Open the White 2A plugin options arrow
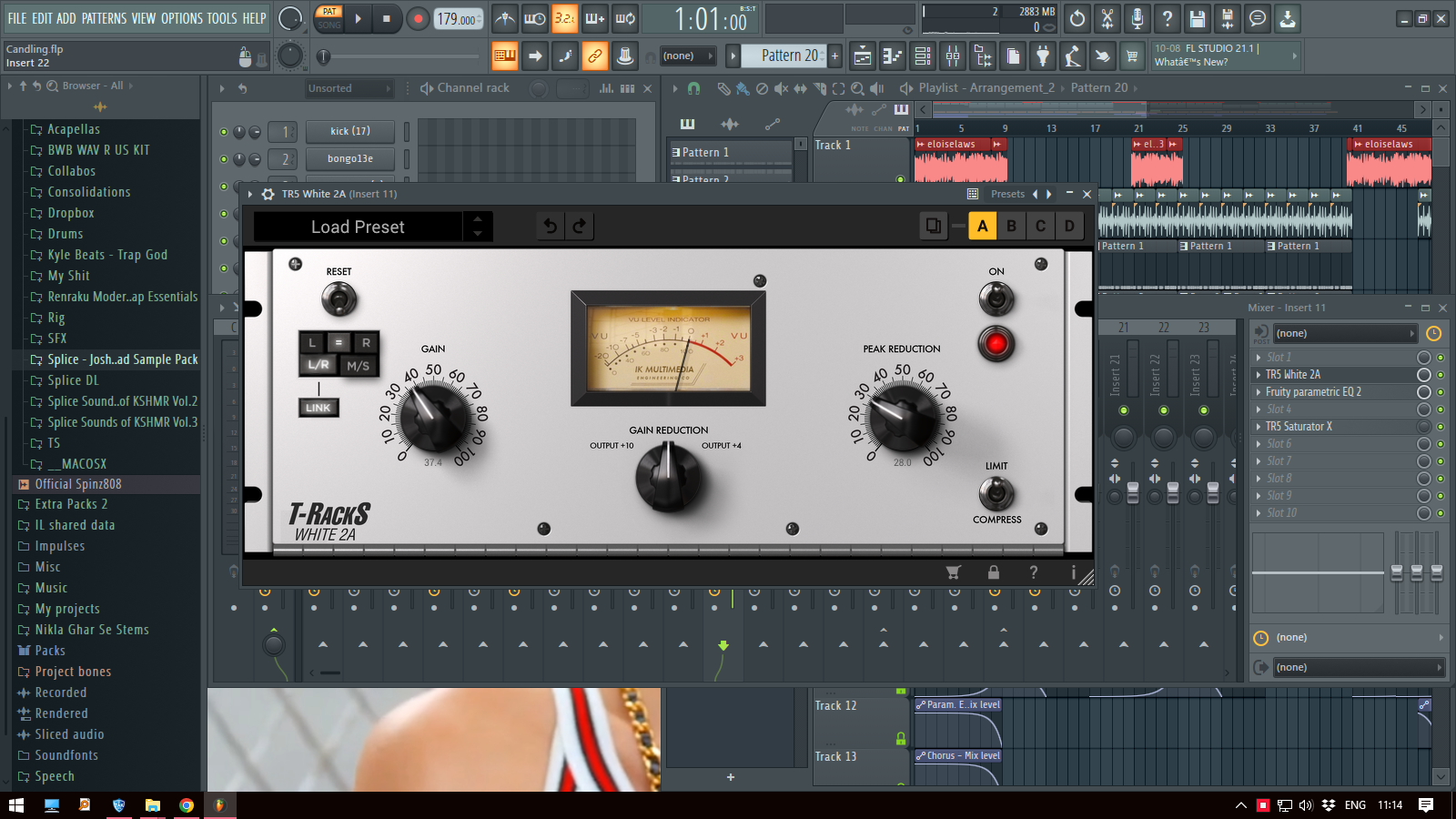1456x819 pixels. coord(250,194)
